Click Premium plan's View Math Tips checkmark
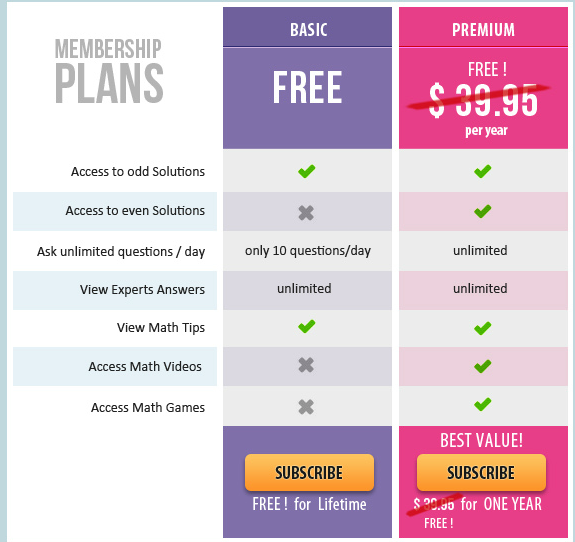Screen dimensions: 575x542 pyautogui.click(x=483, y=328)
